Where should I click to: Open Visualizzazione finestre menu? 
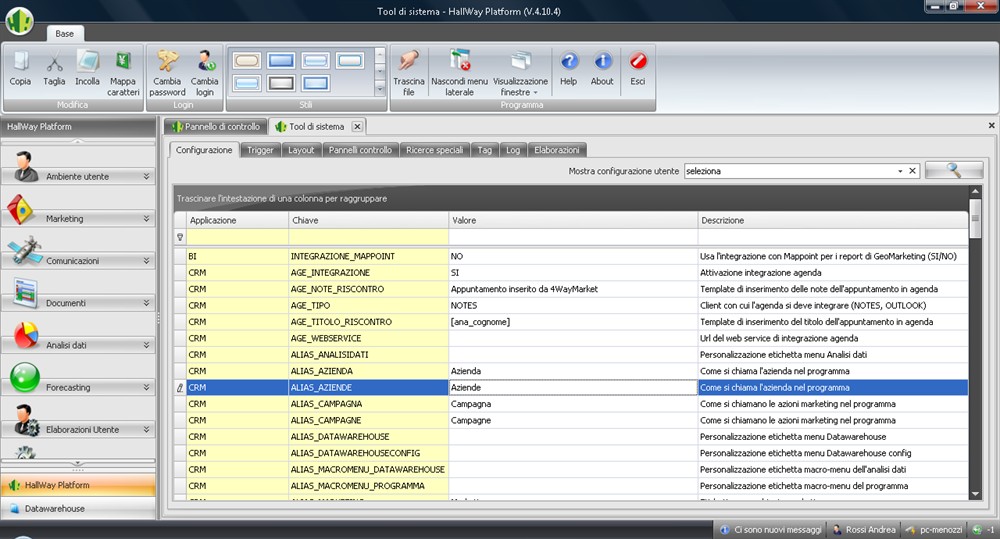(520, 73)
